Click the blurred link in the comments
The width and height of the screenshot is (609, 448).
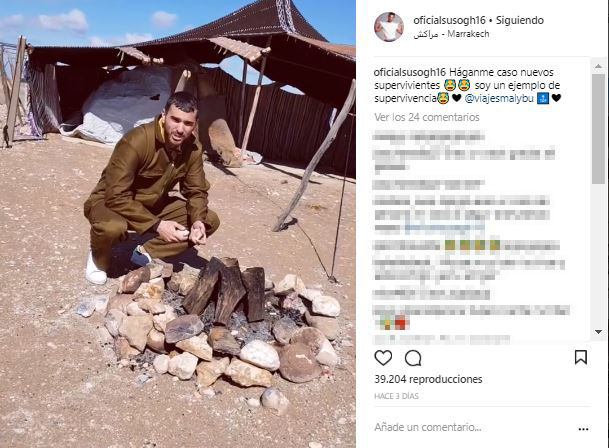[x=445, y=229]
